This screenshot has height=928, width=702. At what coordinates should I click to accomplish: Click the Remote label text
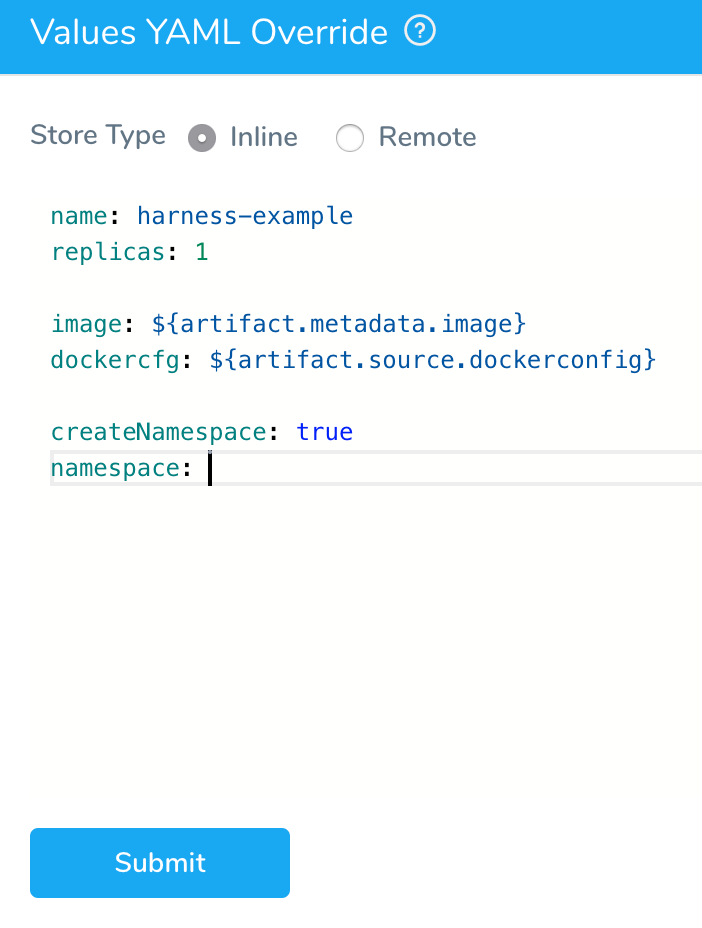(427, 137)
